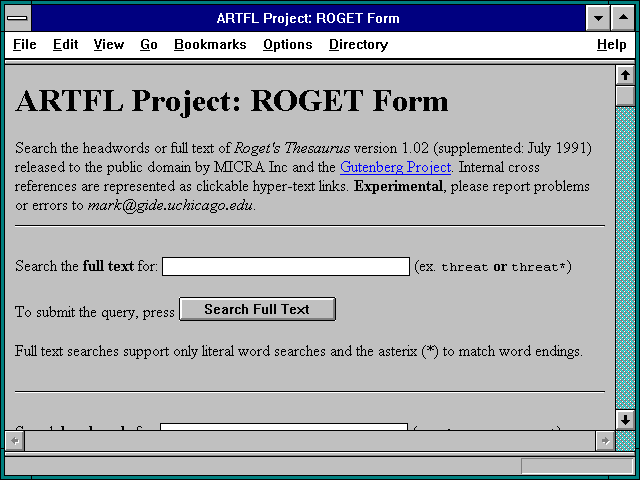Open the Edit menu
The height and width of the screenshot is (480, 640).
(65, 44)
